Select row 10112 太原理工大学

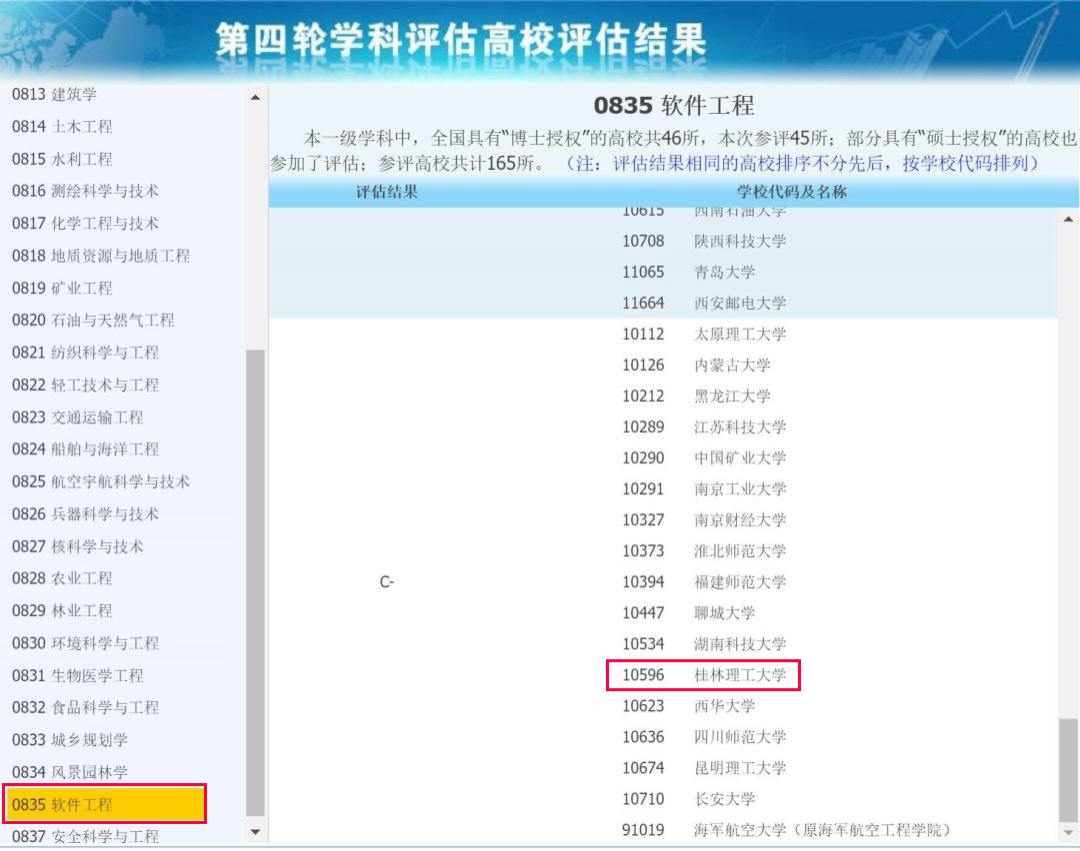click(x=704, y=334)
